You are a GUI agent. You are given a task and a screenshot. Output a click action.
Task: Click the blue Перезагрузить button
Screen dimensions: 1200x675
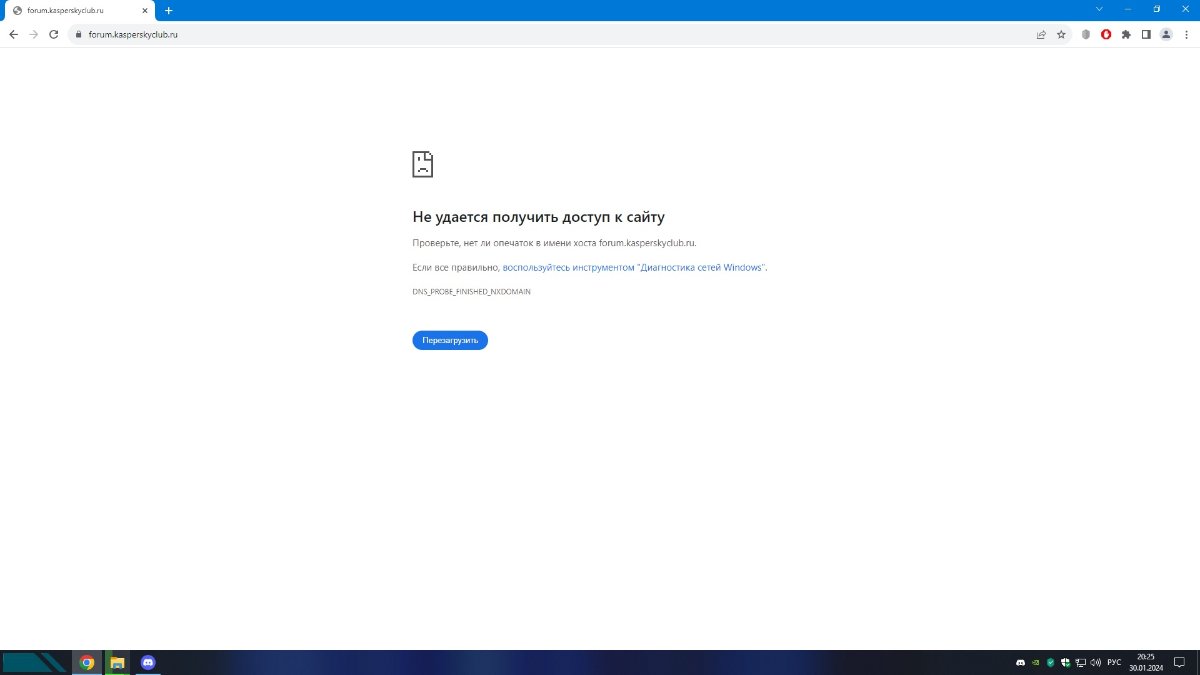point(450,340)
